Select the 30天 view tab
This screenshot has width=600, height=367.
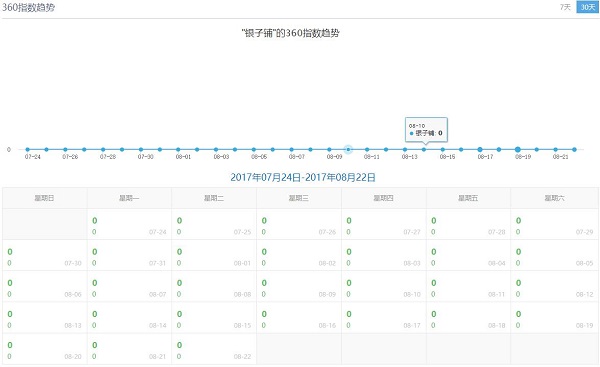click(x=587, y=7)
